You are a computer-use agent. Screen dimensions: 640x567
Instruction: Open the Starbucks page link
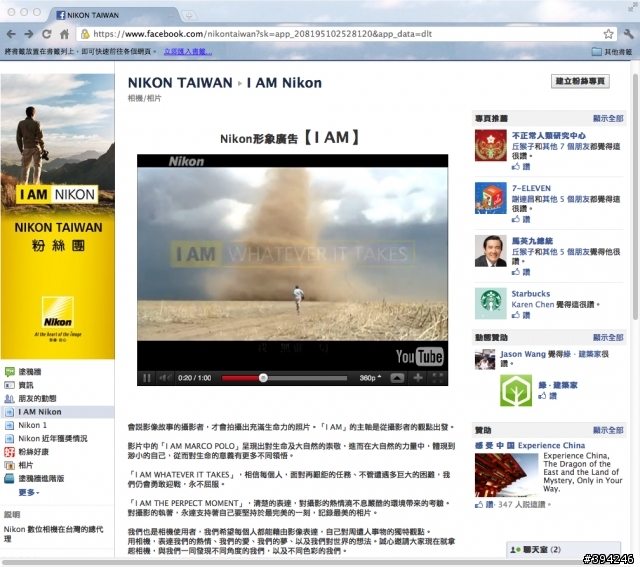coord(531,294)
